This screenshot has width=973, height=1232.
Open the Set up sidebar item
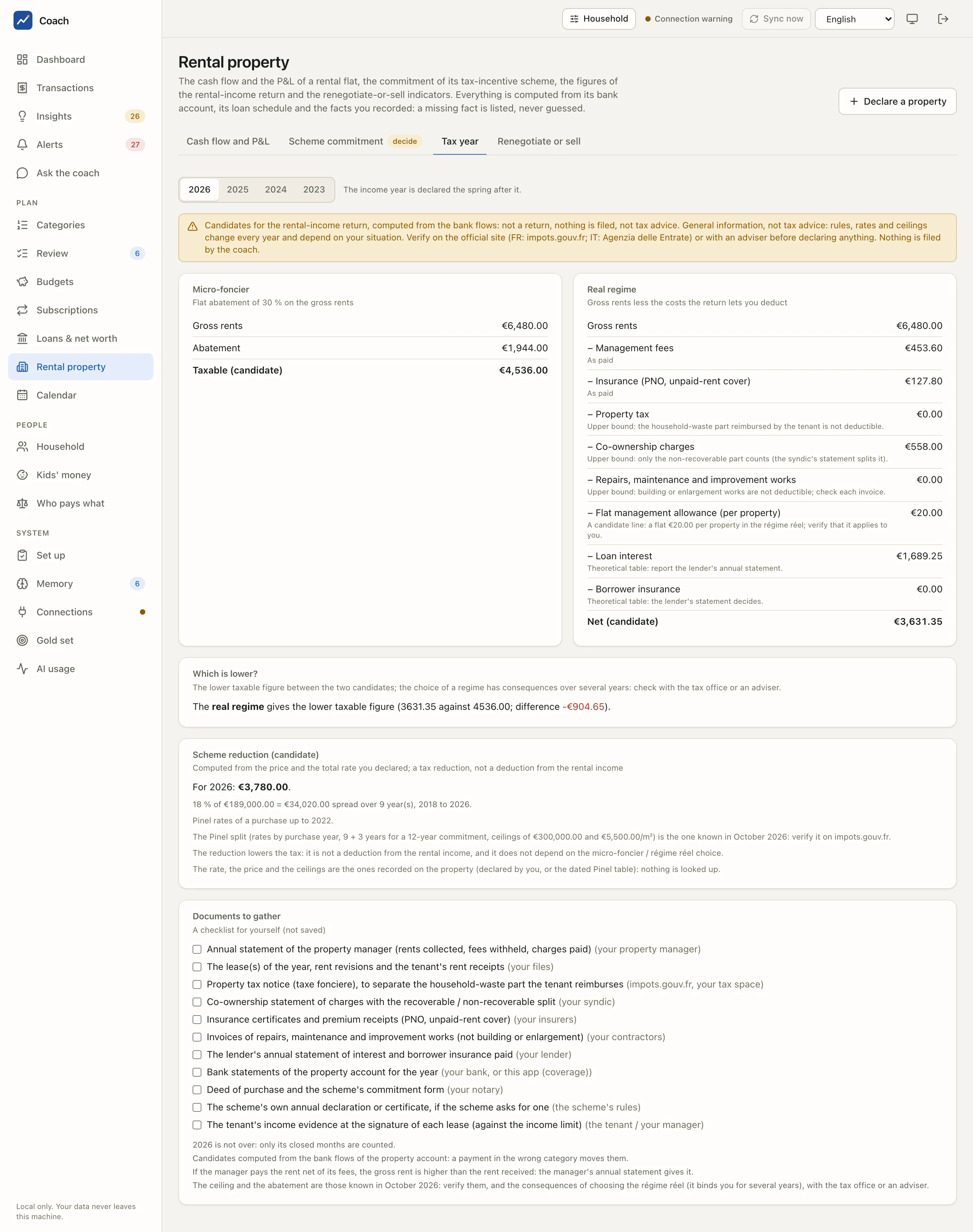[x=81, y=555]
